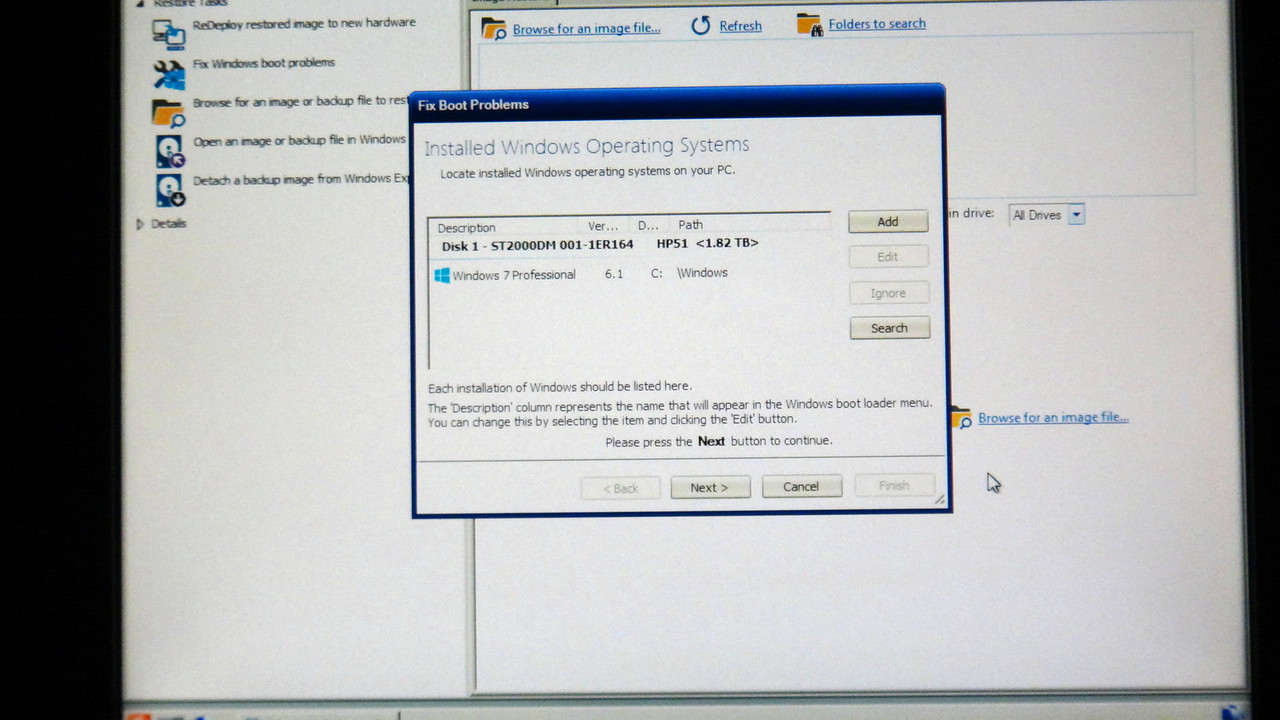Select the Windows 7 Professional entry
1280x720 pixels.
[x=513, y=275]
